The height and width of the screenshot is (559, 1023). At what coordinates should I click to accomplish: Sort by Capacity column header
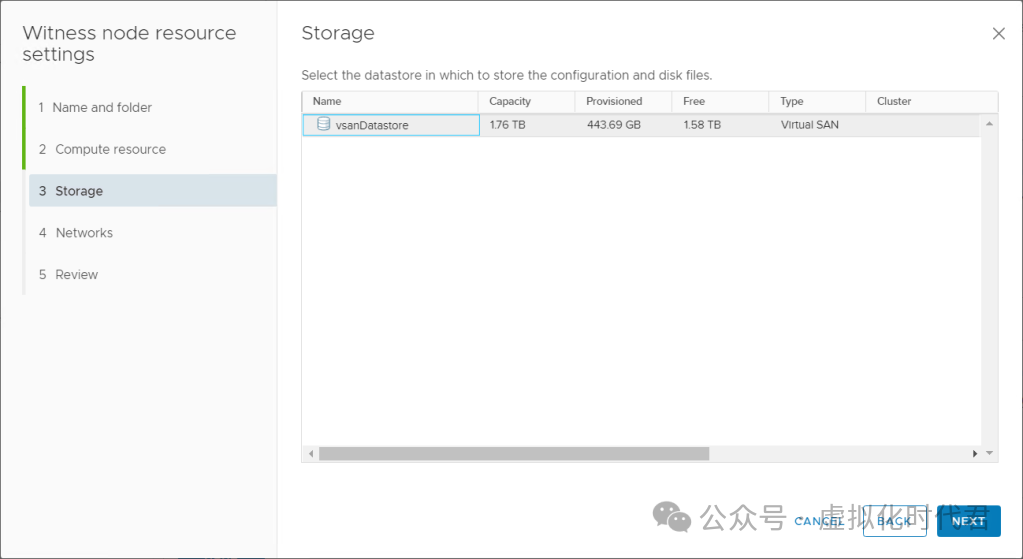click(510, 101)
